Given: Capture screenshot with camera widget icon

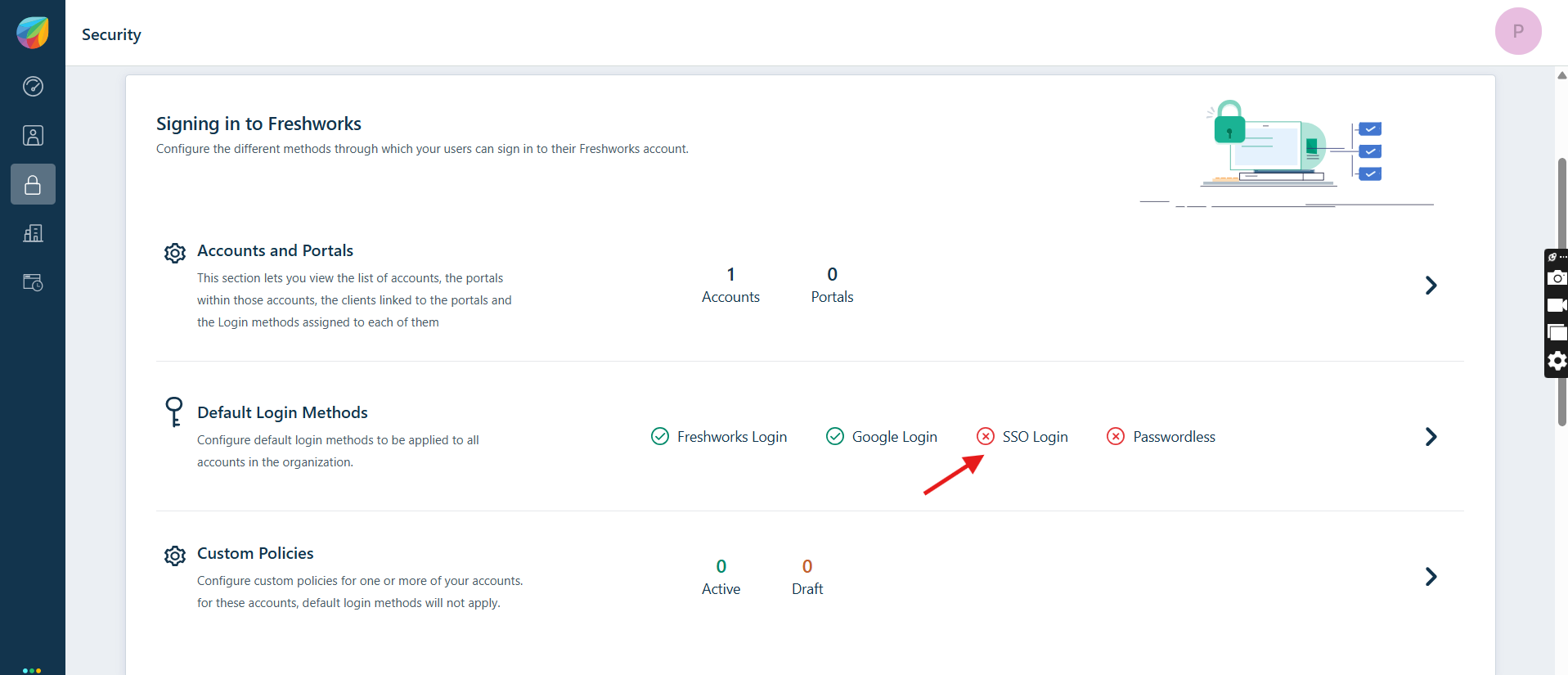Looking at the screenshot, I should click(1557, 277).
